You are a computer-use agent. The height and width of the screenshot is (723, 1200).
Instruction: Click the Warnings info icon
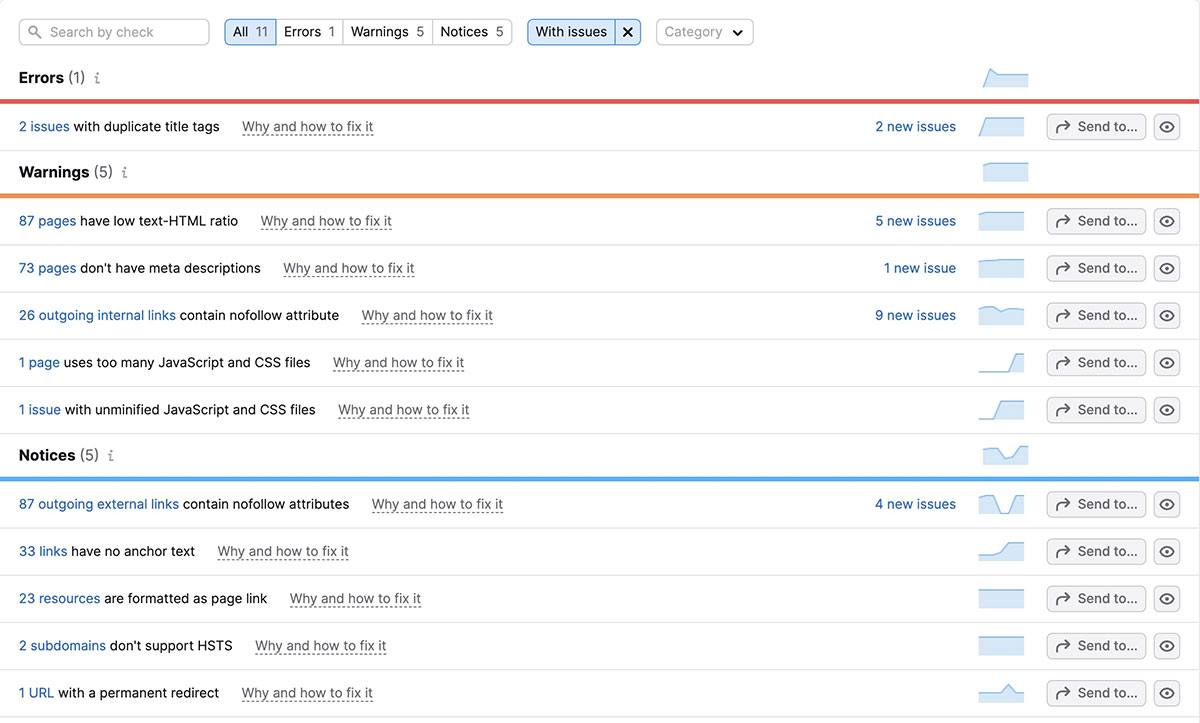[124, 172]
